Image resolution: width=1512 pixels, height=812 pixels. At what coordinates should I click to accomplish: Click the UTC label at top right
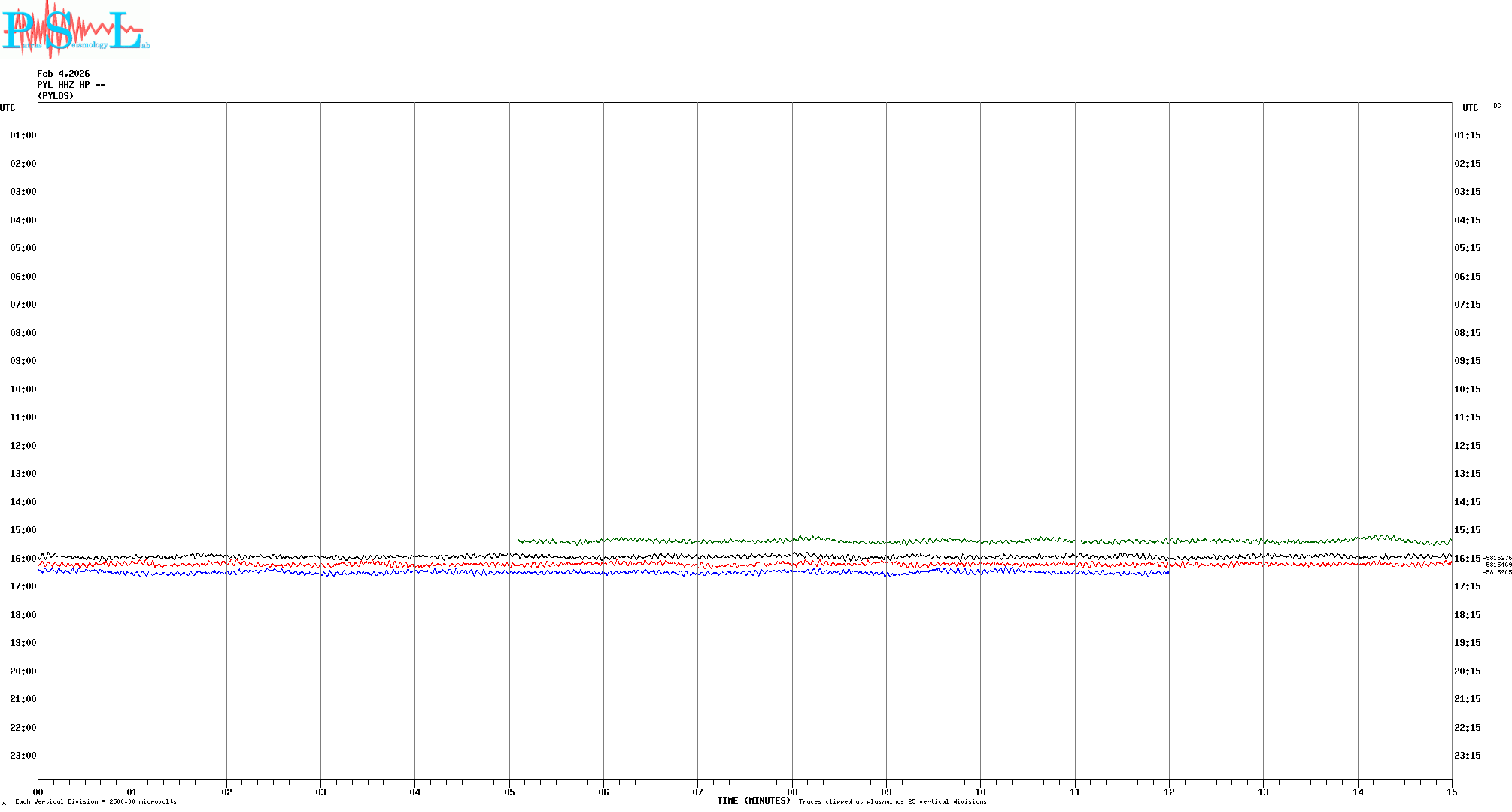[x=1470, y=108]
